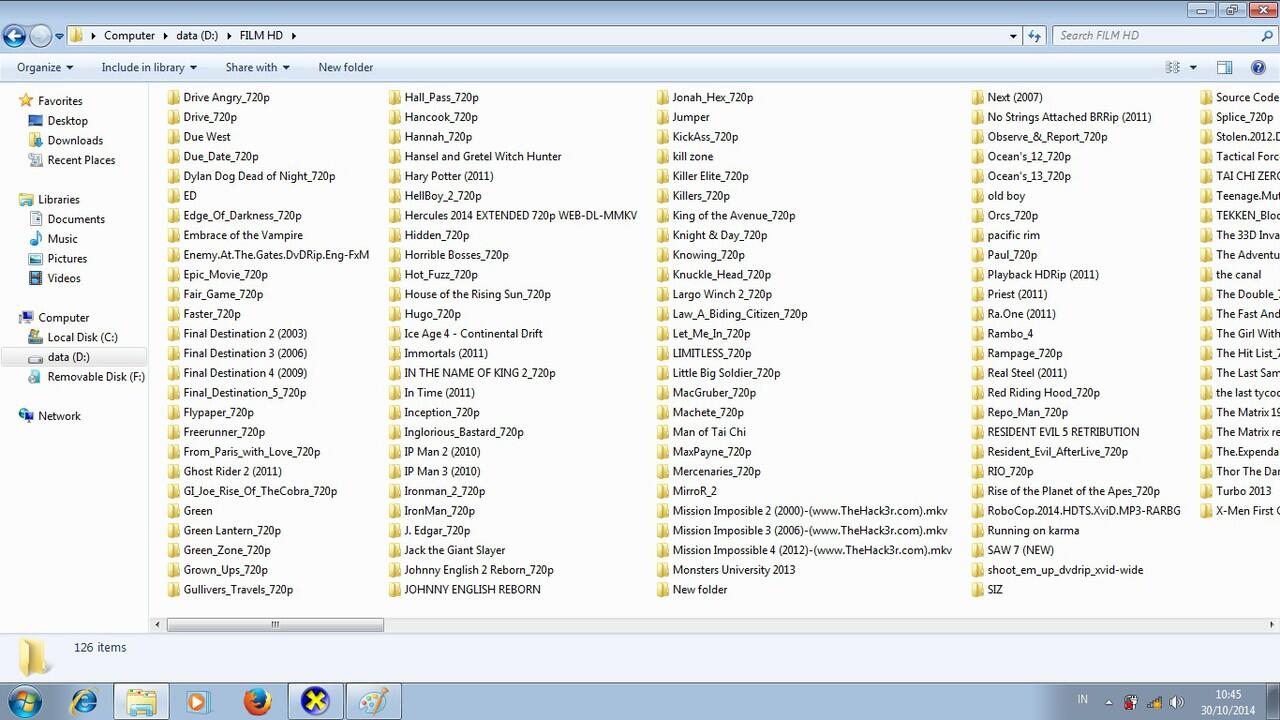
Task: Select Recent Places in the sidebar
Action: click(x=81, y=160)
